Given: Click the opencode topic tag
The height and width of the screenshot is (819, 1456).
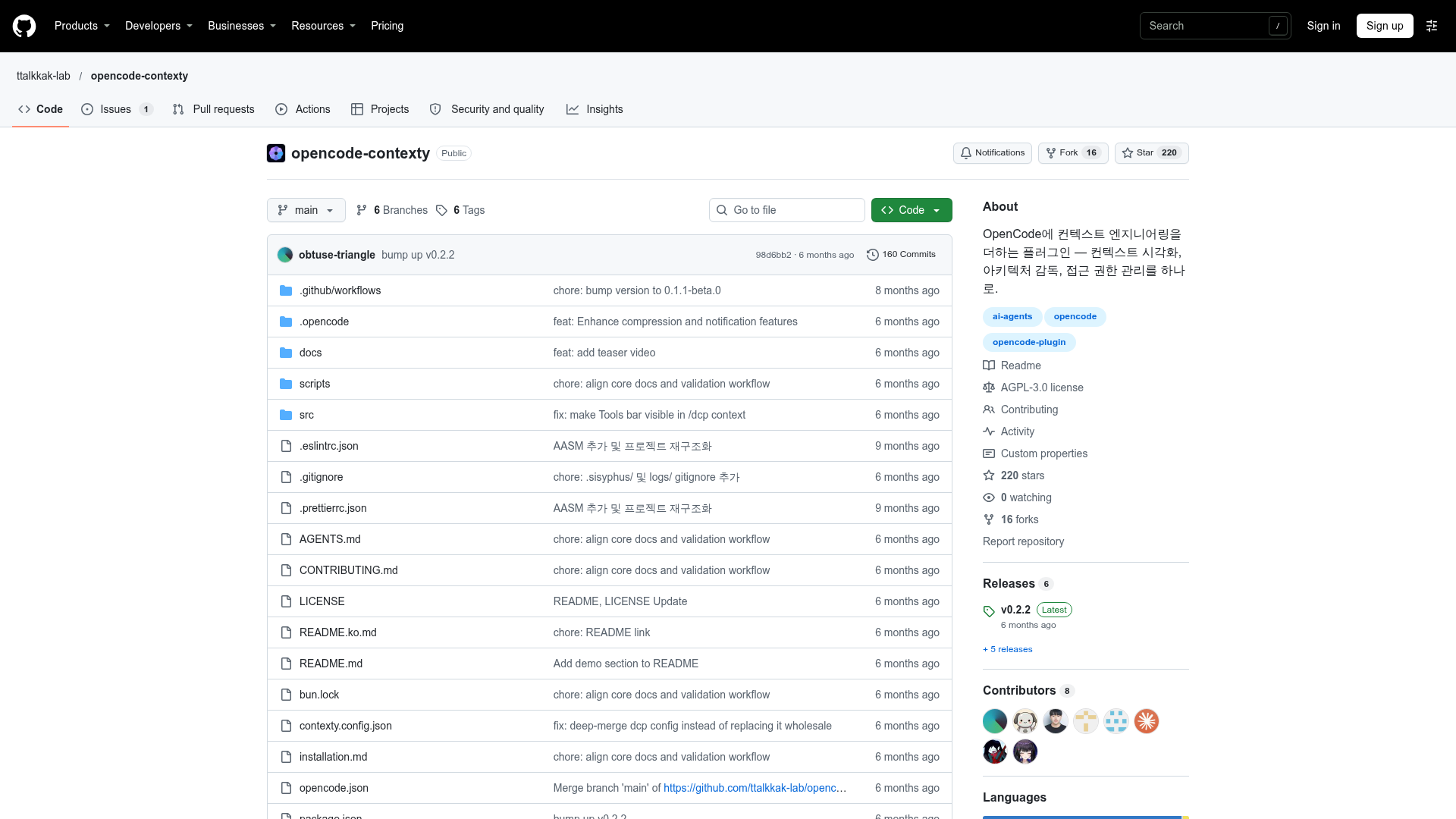Looking at the screenshot, I should pos(1075,316).
